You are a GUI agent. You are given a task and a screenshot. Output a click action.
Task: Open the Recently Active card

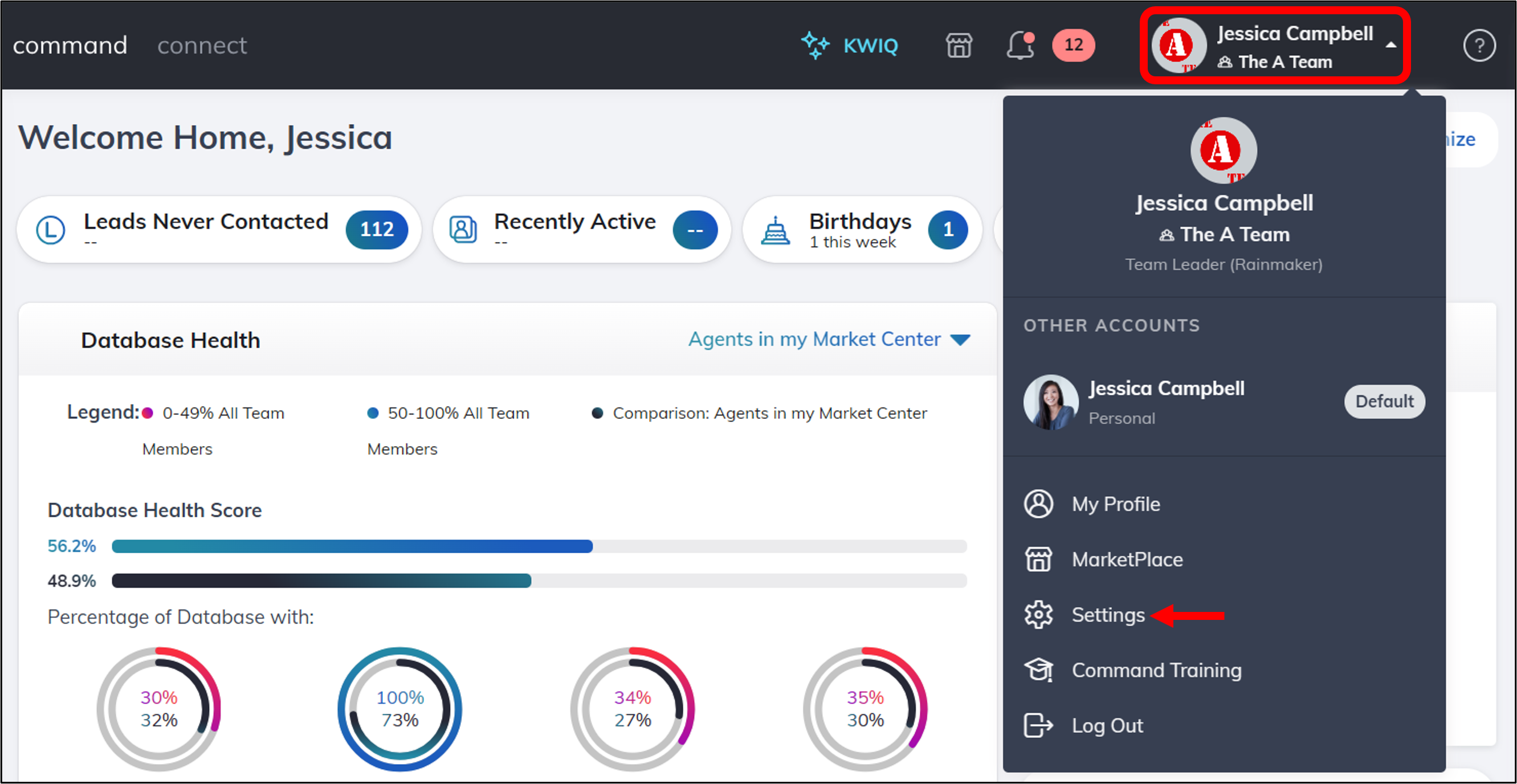pyautogui.click(x=582, y=230)
